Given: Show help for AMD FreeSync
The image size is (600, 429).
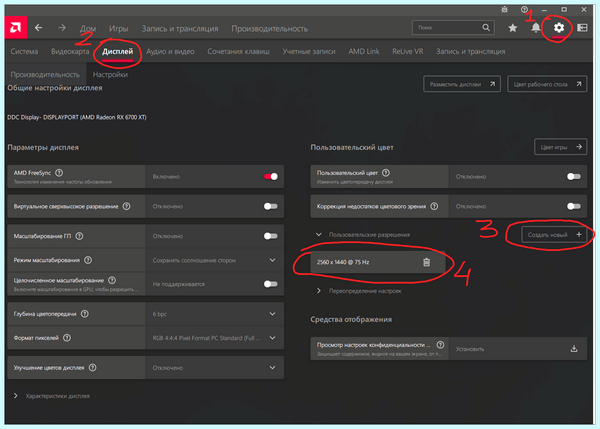Looking at the screenshot, I should click(59, 173).
